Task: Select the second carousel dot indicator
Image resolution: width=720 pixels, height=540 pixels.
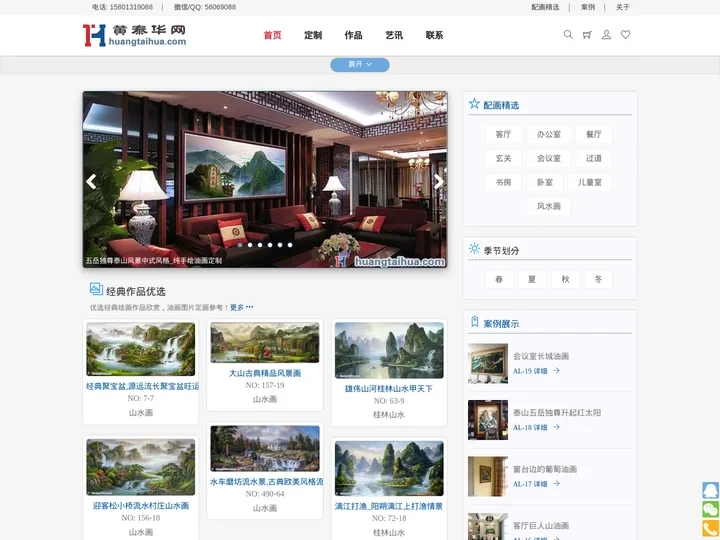Action: (x=250, y=245)
